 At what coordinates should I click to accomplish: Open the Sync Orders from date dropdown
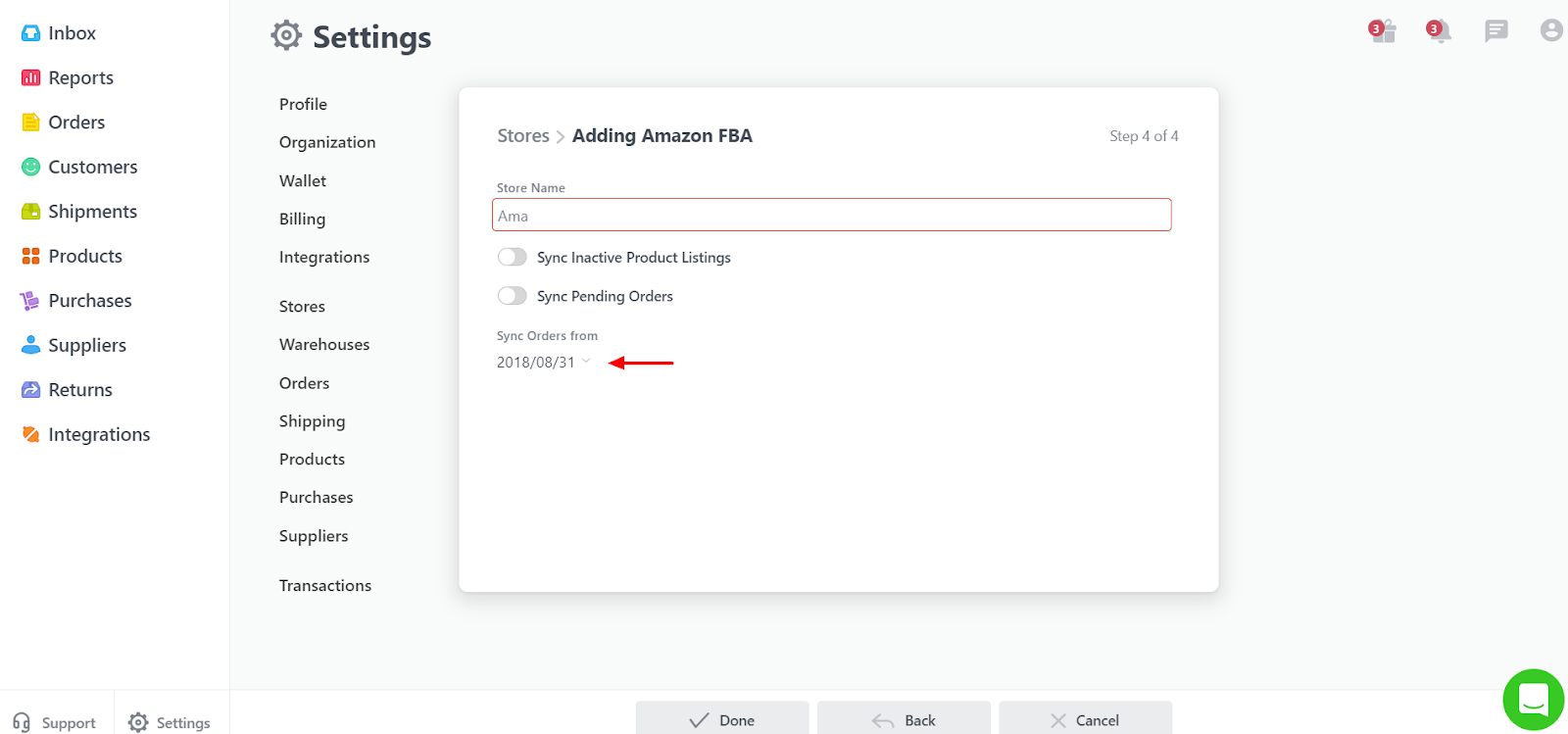pyautogui.click(x=544, y=363)
